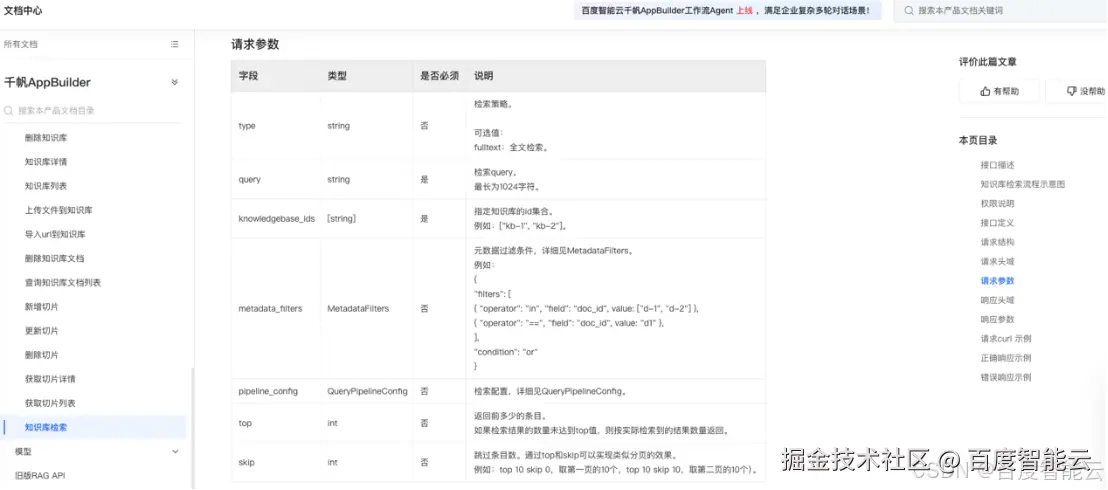Open 获取切片详情 in sidebar
1108x490 pixels.
50,379
